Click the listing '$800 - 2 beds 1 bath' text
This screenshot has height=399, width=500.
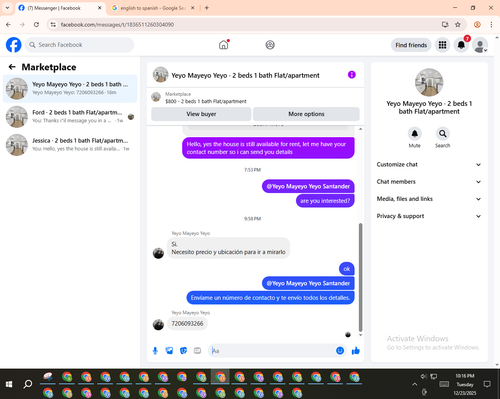point(206,101)
